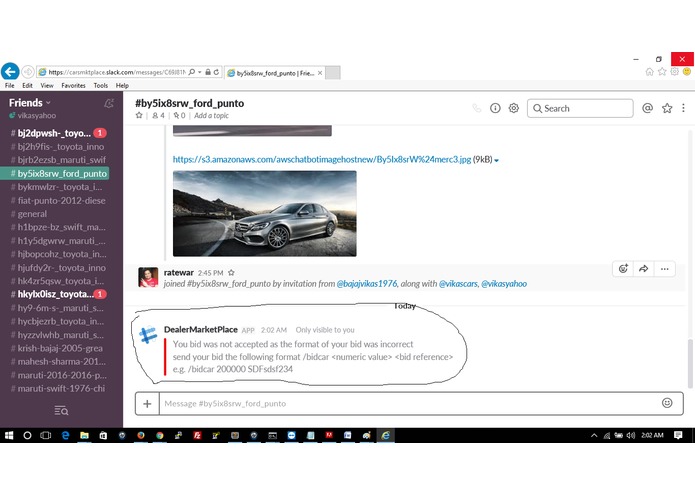
Task: Show pinned items count icon
Action: coord(180,116)
